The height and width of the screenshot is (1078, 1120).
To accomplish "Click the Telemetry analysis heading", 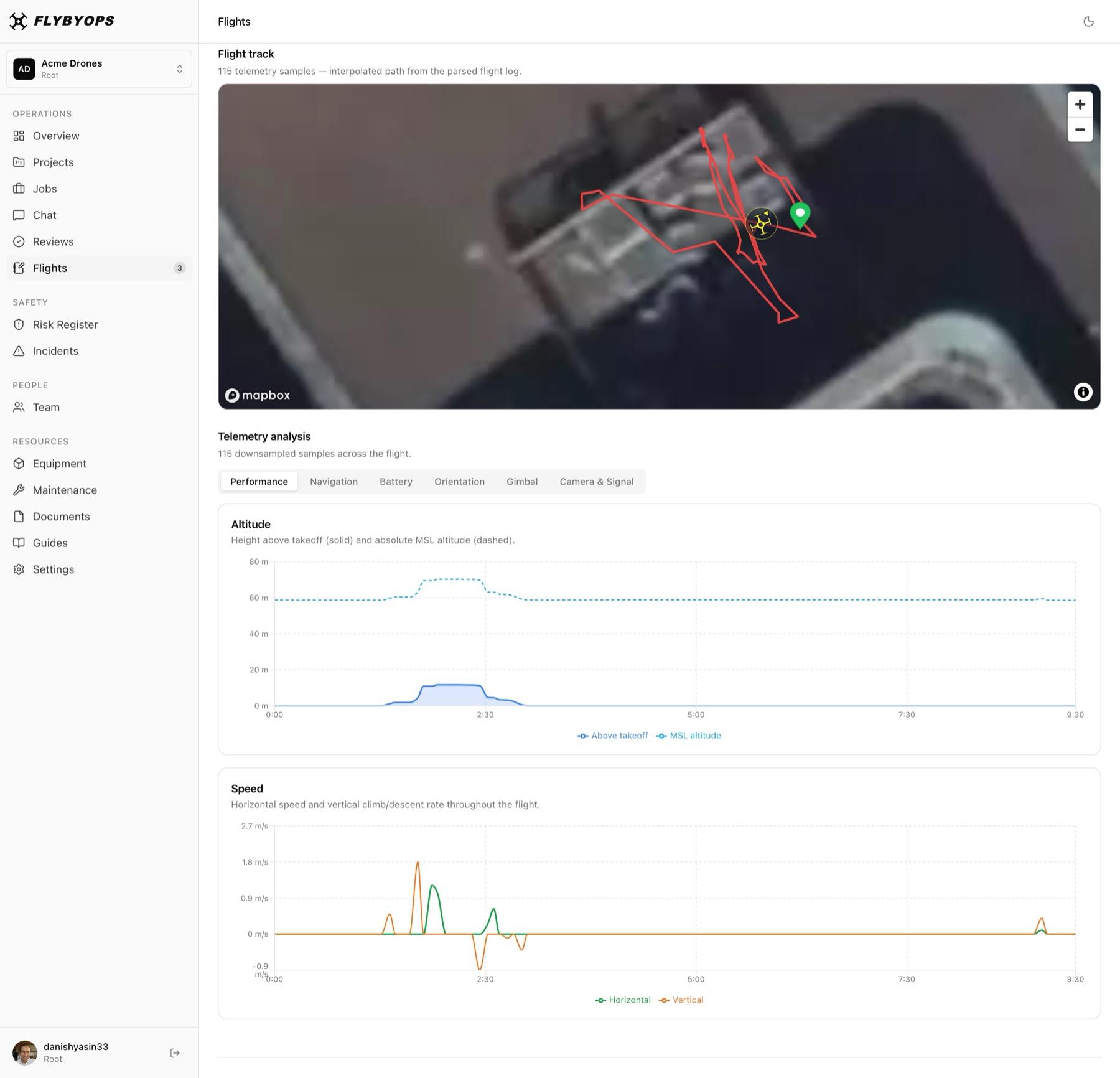I will pos(264,437).
